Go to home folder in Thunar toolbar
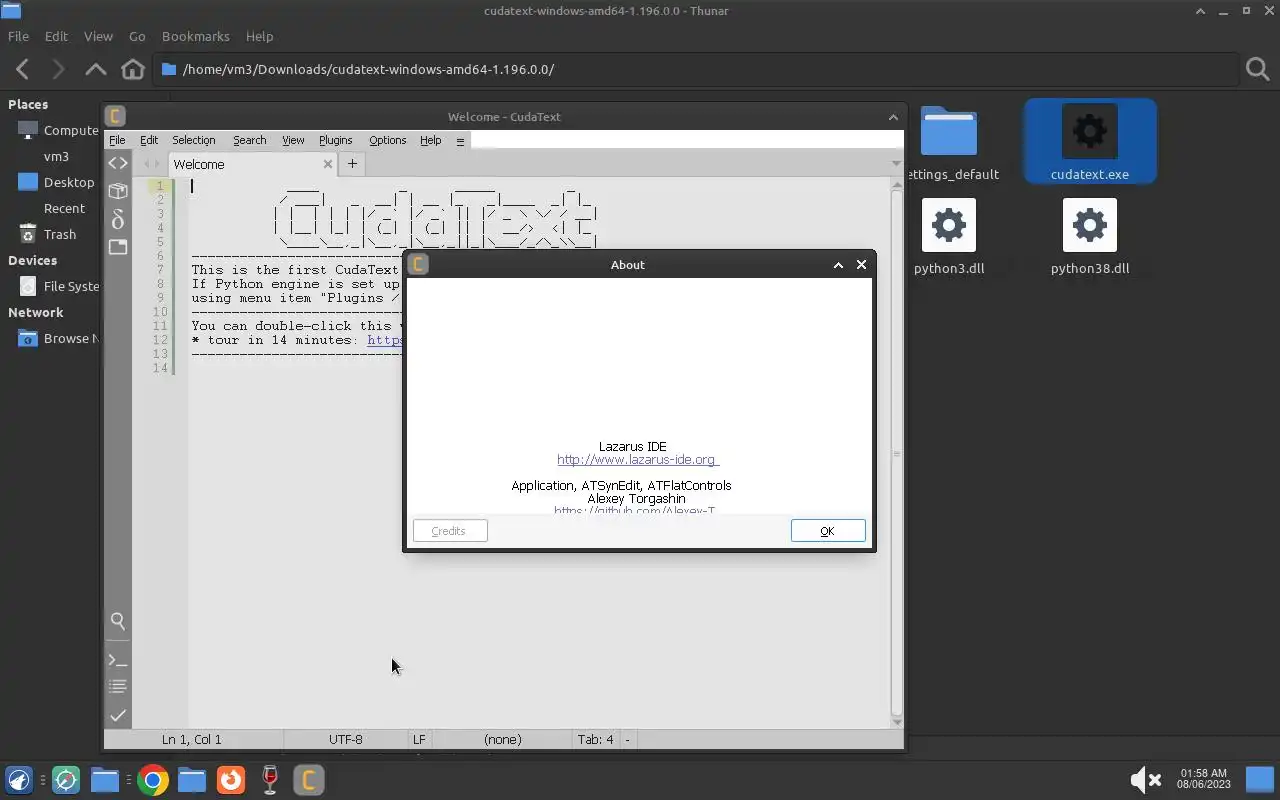The height and width of the screenshot is (800, 1280). 132,69
